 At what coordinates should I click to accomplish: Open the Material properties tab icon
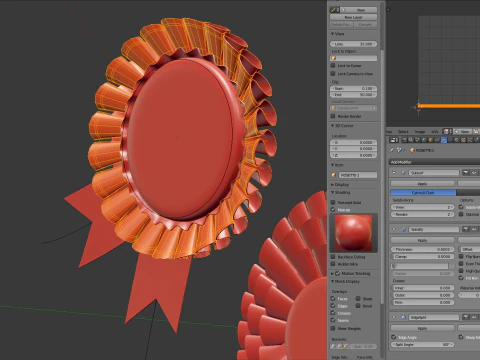point(457,140)
